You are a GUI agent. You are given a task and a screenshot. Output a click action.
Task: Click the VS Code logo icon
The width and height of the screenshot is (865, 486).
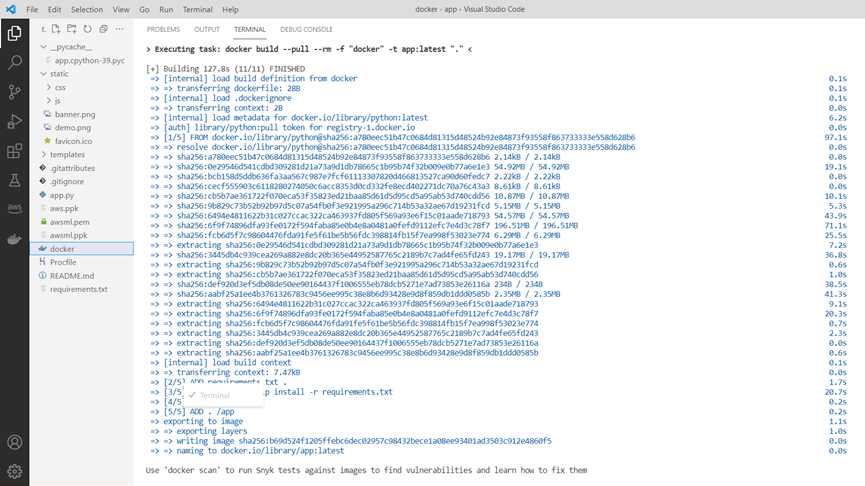10,9
